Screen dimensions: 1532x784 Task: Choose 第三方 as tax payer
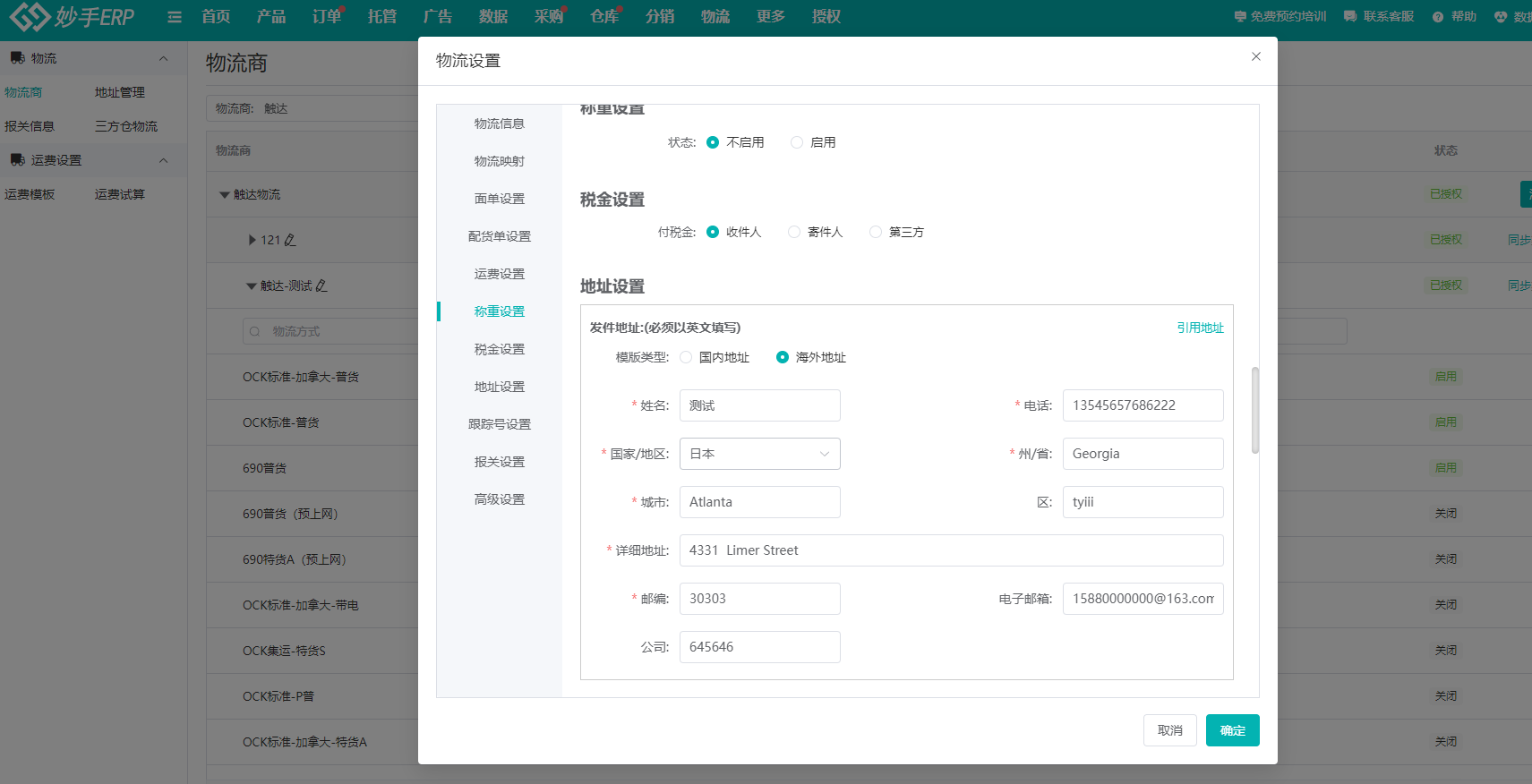(x=876, y=232)
